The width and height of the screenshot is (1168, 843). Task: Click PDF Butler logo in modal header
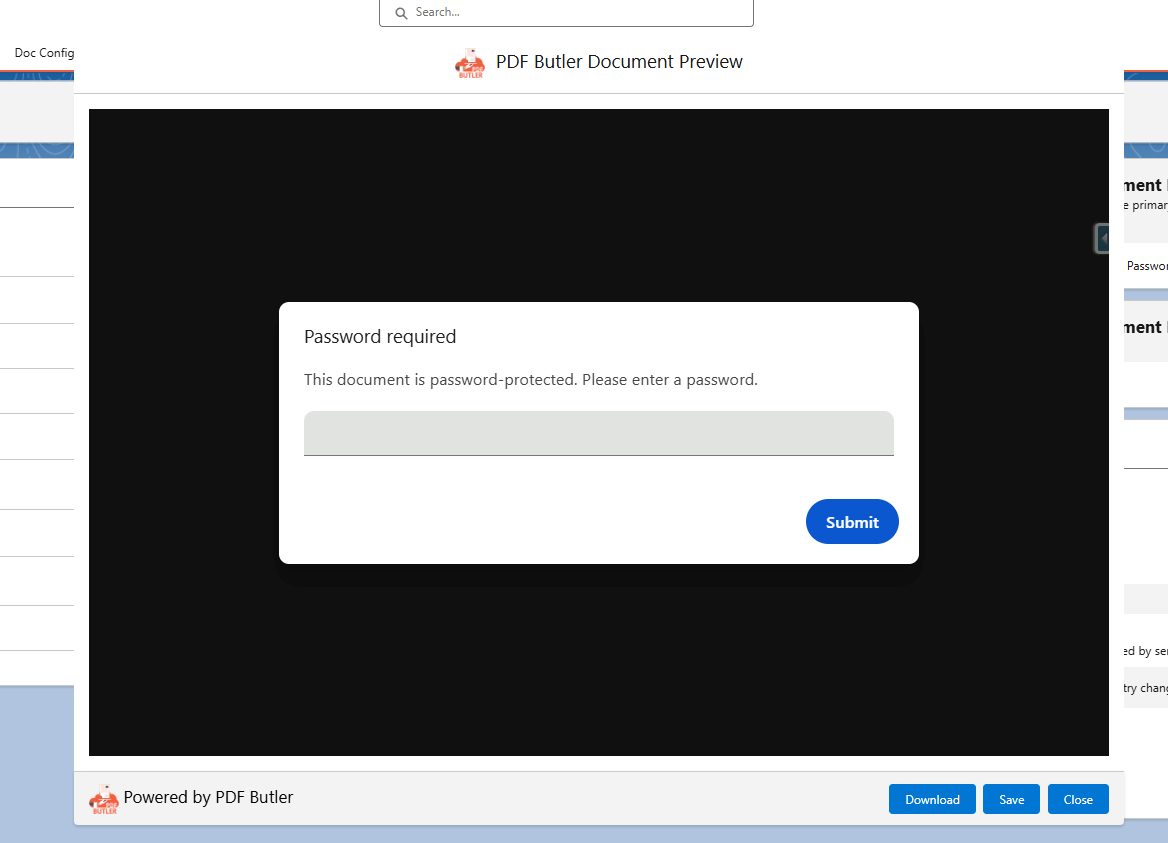click(x=470, y=63)
